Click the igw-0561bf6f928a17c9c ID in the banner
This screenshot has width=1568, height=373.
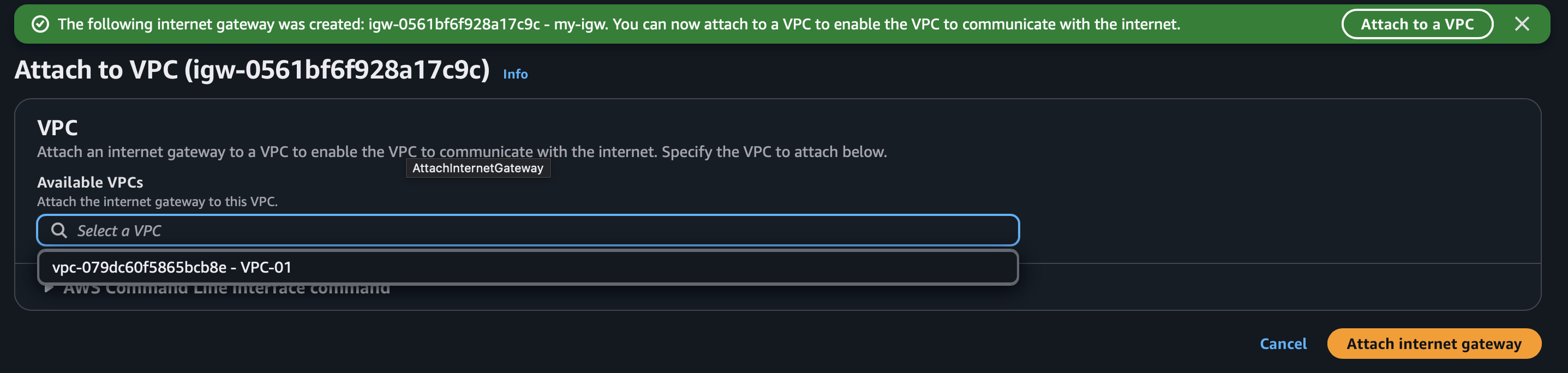[x=453, y=25]
